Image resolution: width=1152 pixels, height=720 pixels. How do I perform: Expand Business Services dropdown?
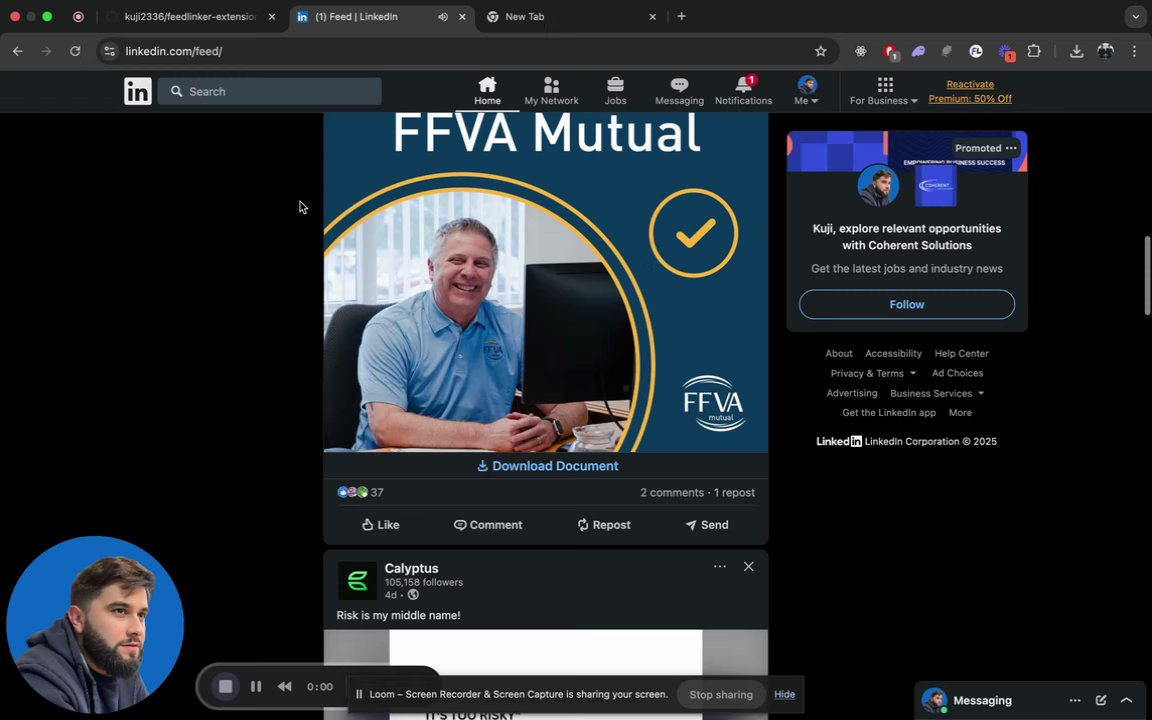[937, 393]
